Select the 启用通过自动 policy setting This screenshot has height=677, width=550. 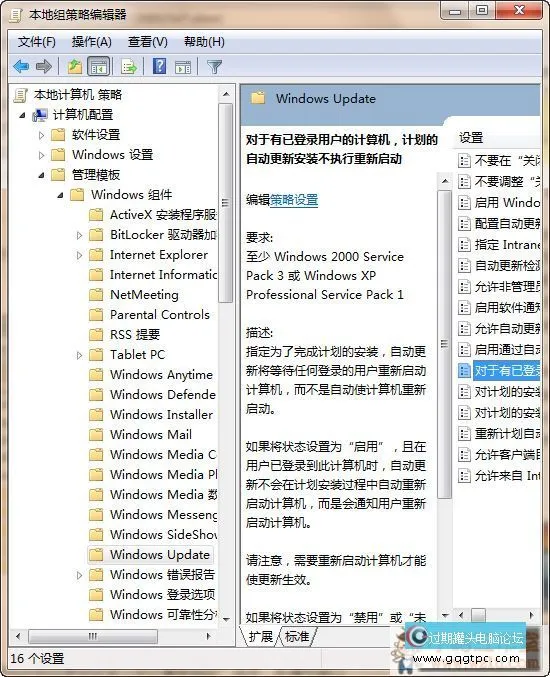tap(499, 350)
